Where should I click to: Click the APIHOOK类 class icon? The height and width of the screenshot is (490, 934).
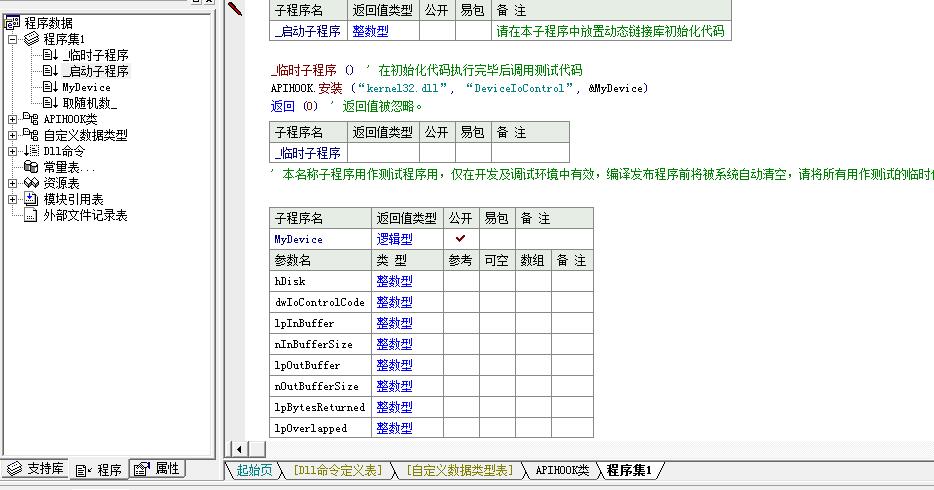click(31, 118)
